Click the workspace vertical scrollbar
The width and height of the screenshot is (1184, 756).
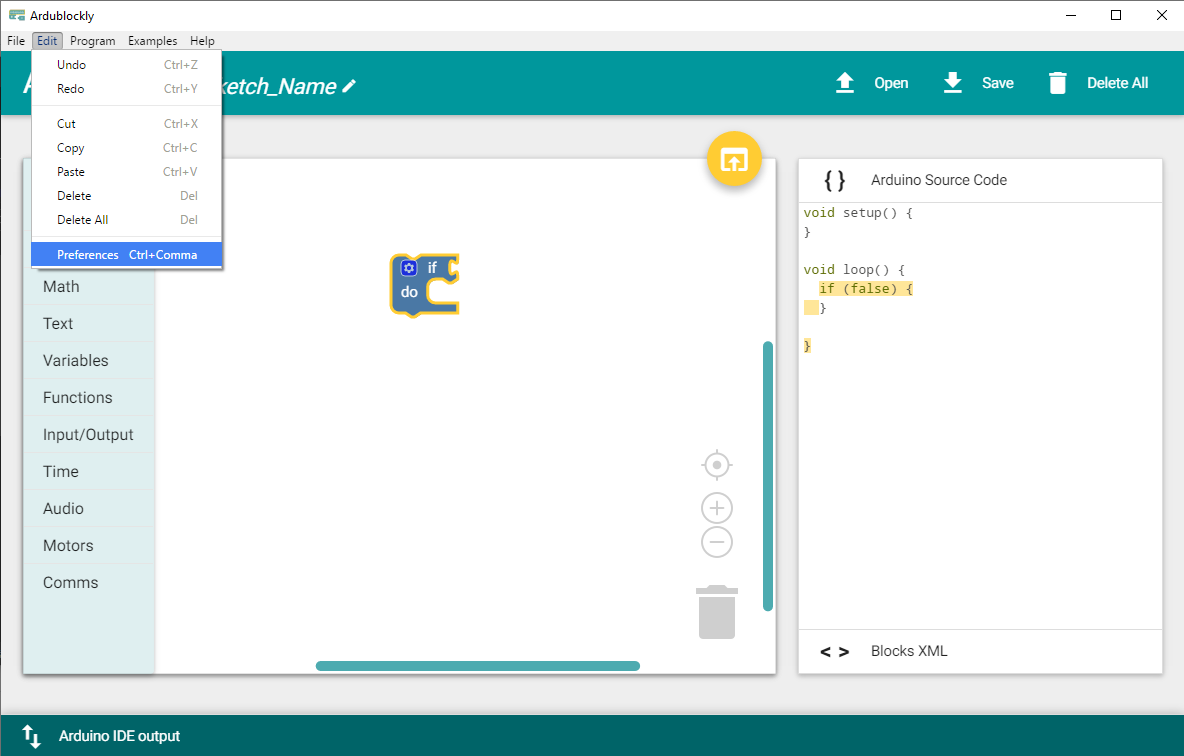(768, 476)
